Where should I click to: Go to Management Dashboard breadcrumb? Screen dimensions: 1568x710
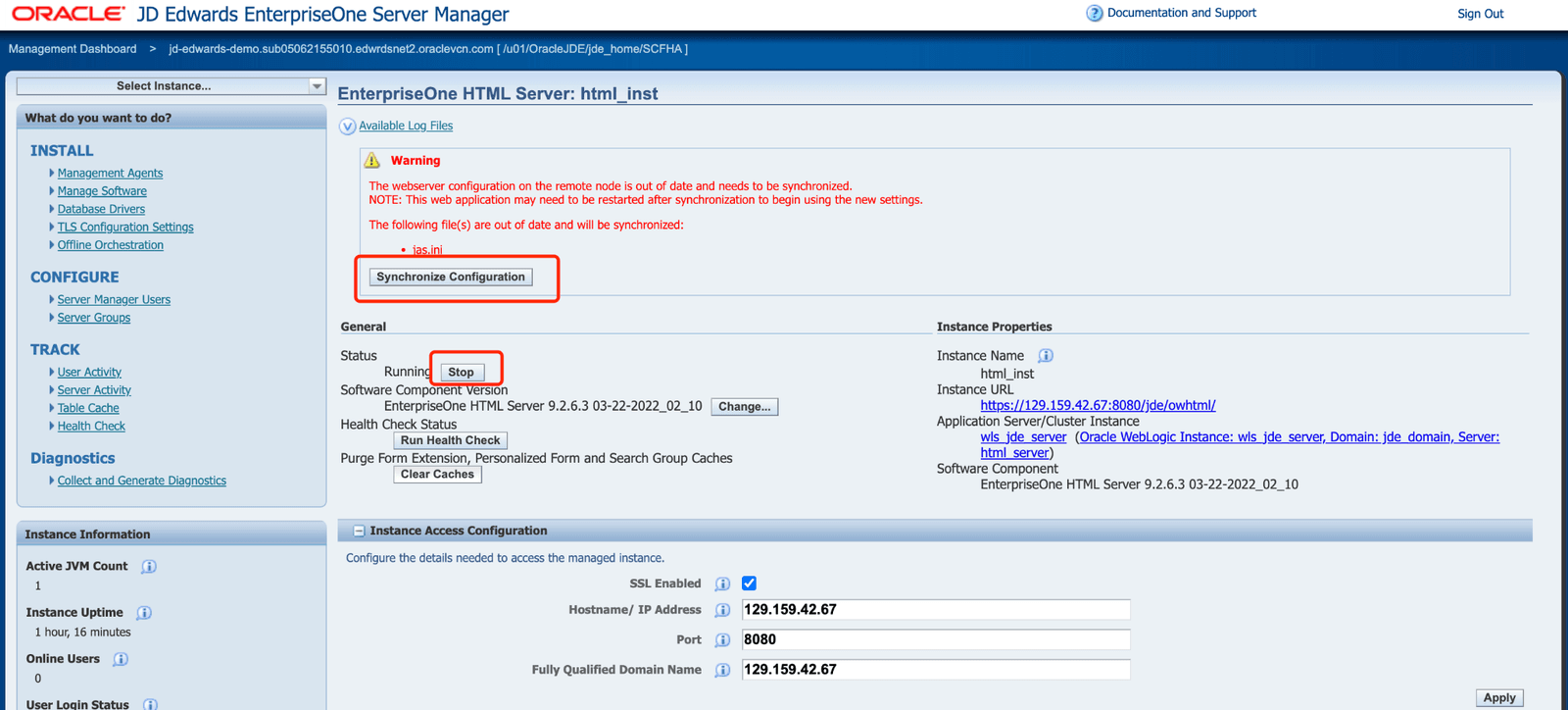[73, 49]
